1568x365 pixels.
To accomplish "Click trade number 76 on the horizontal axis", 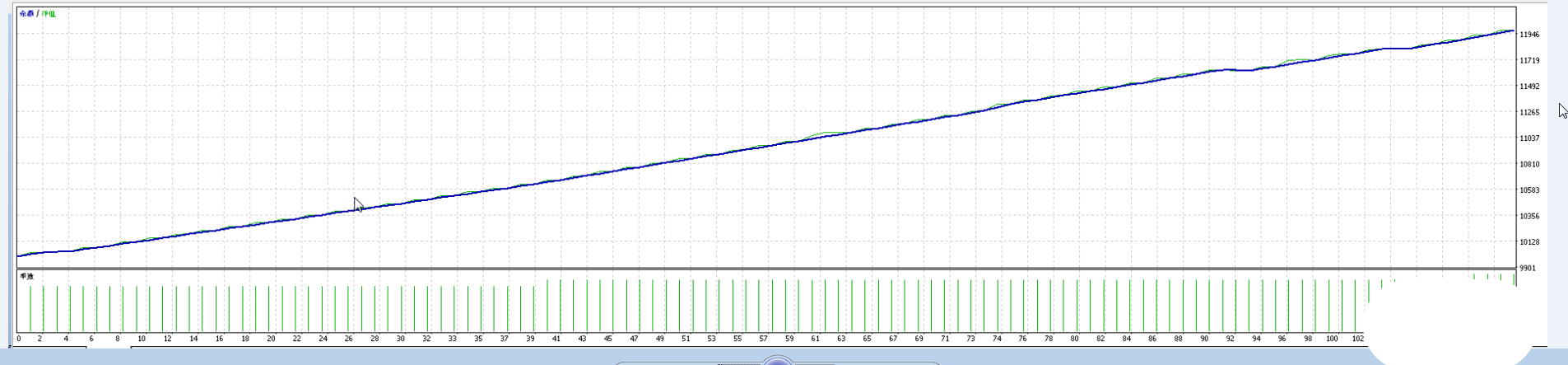I will coord(1022,339).
